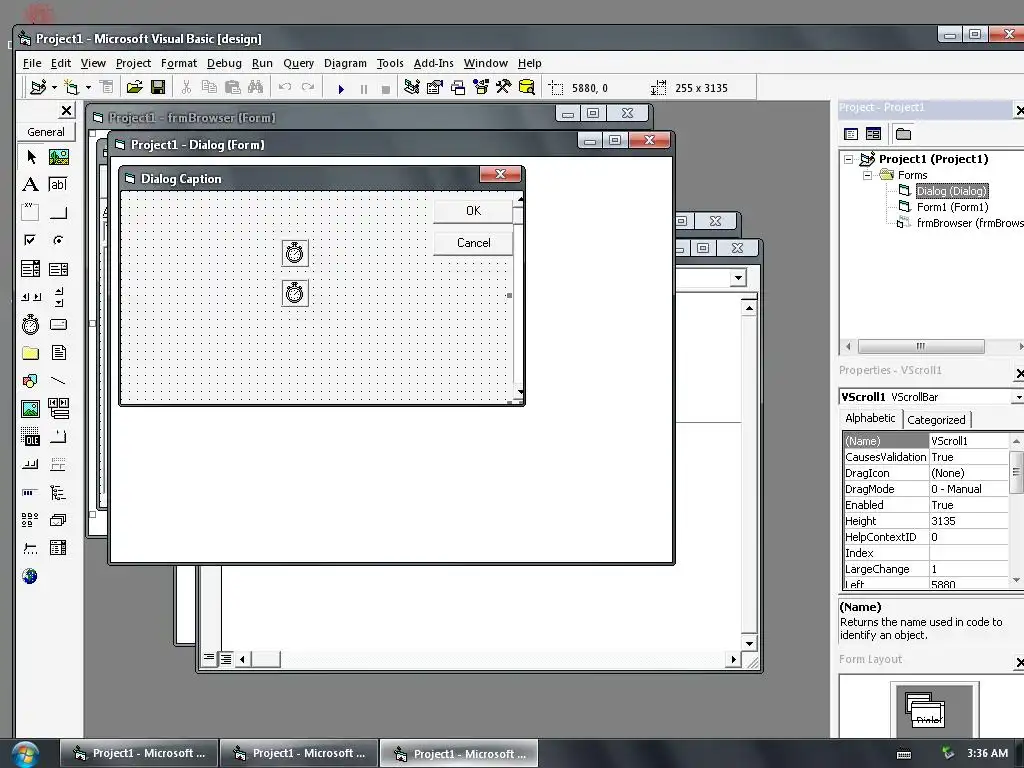Open the Add Project dropdown arrow

coord(54,88)
